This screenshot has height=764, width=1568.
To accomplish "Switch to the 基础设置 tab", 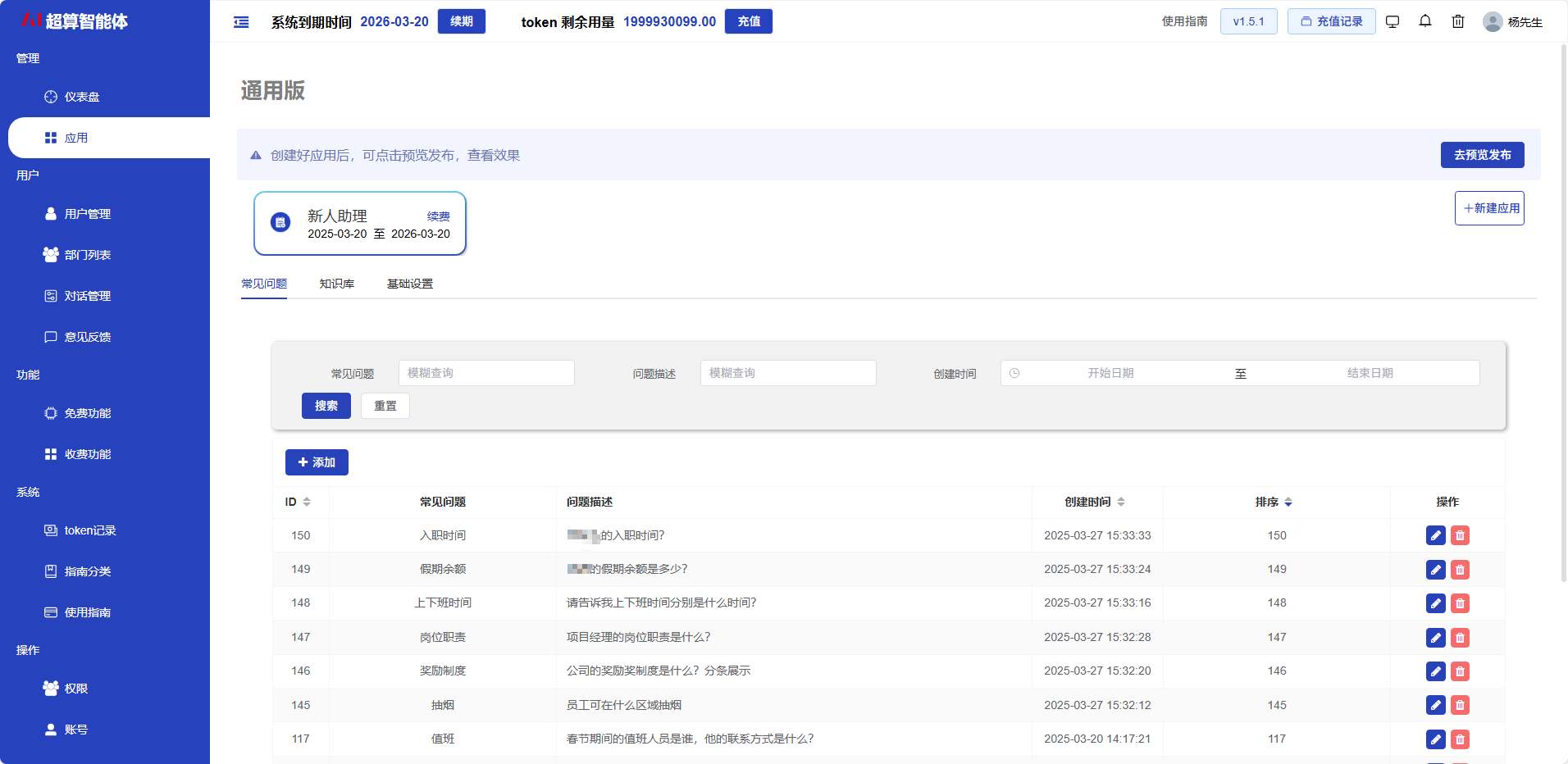I will click(409, 284).
